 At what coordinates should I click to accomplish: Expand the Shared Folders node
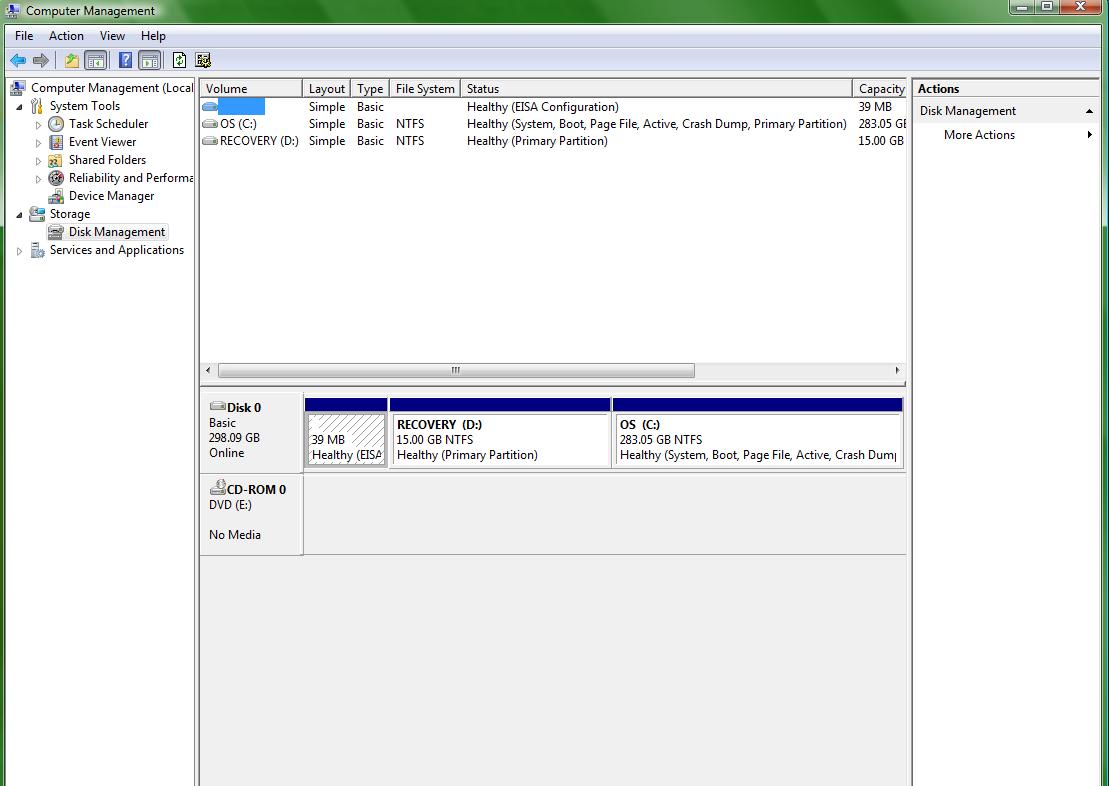pos(38,161)
